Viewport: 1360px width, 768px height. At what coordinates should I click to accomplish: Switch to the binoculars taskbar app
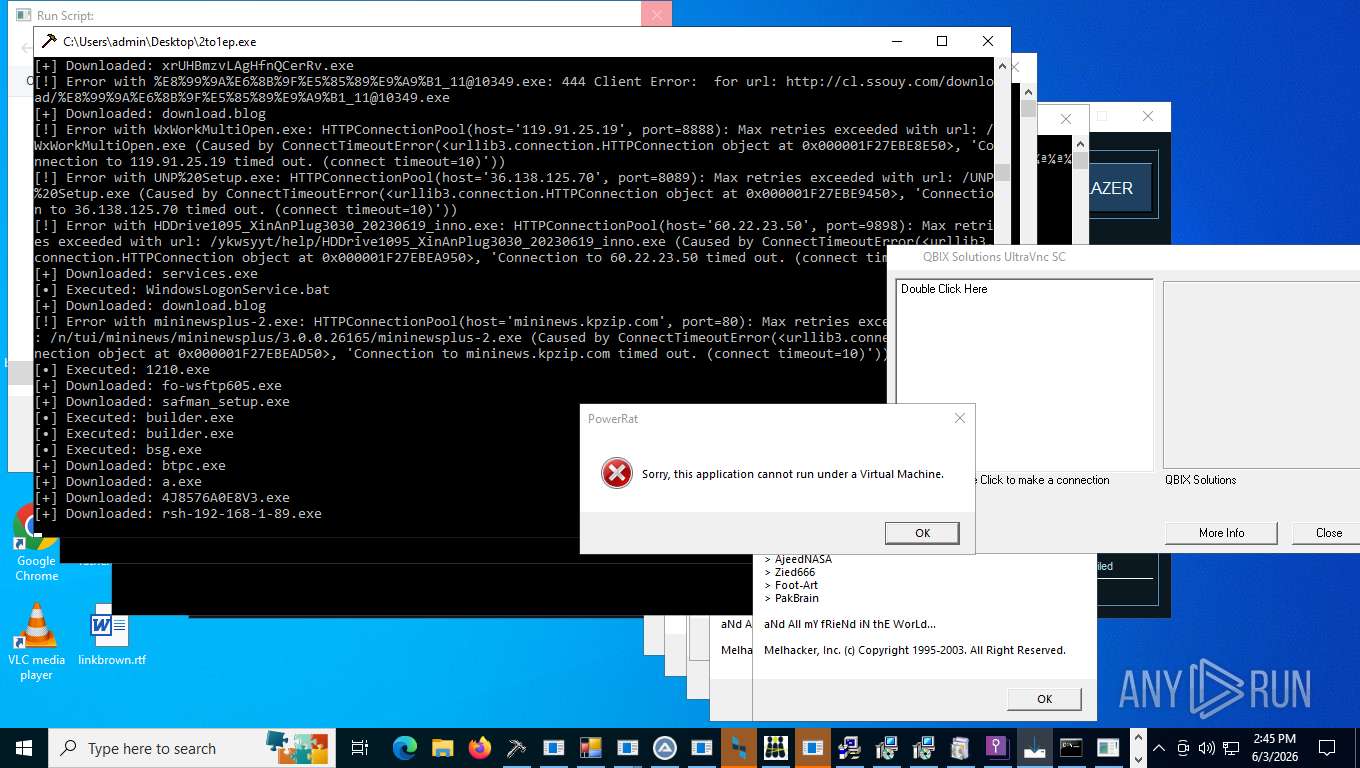(x=775, y=748)
